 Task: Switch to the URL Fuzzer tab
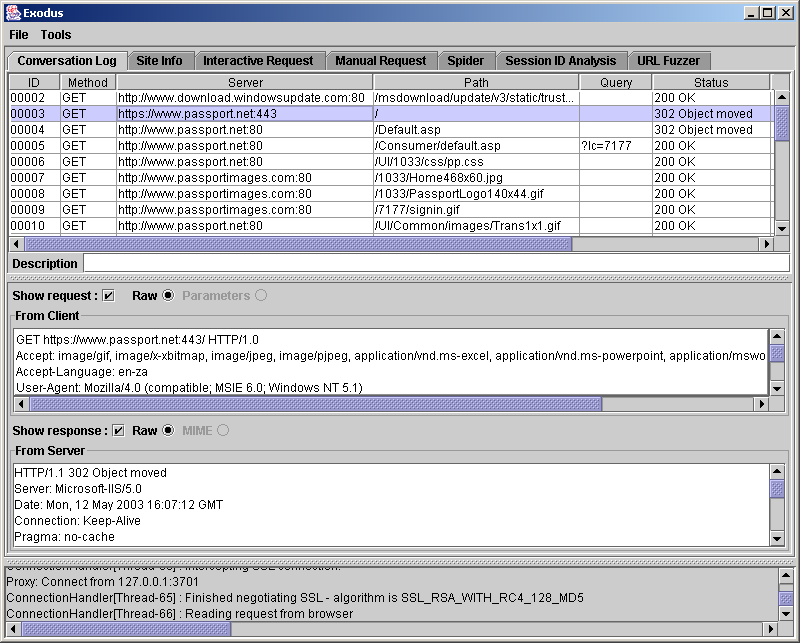click(669, 61)
